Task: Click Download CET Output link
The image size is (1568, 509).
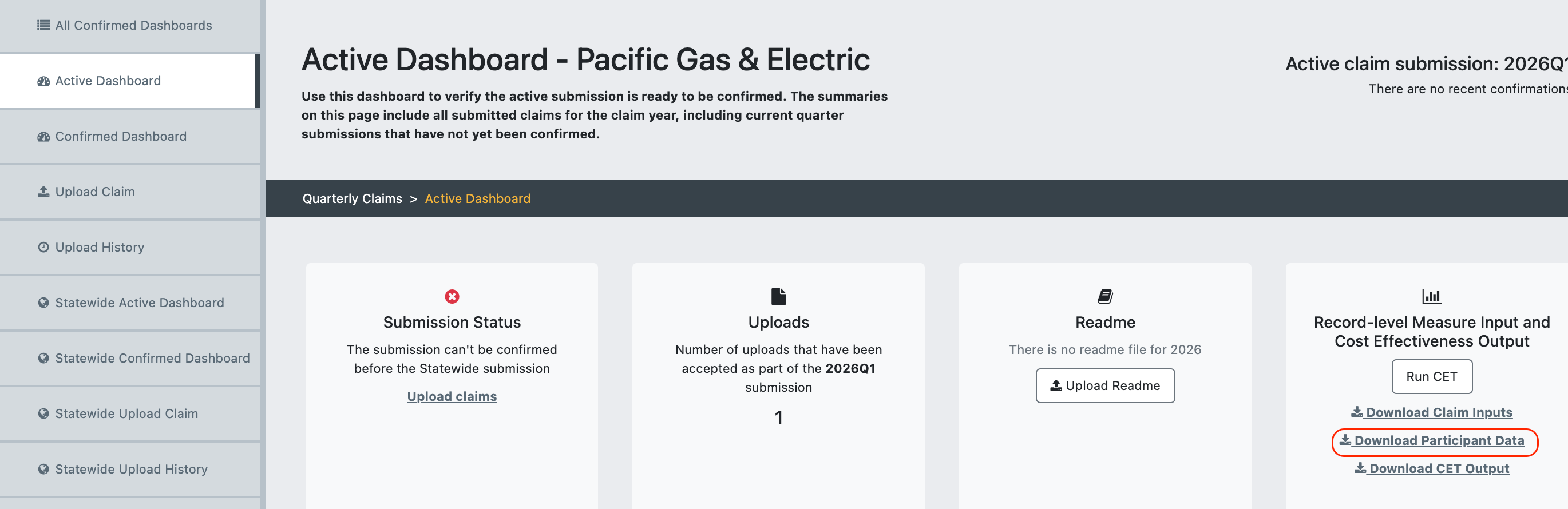Action: click(x=1431, y=468)
